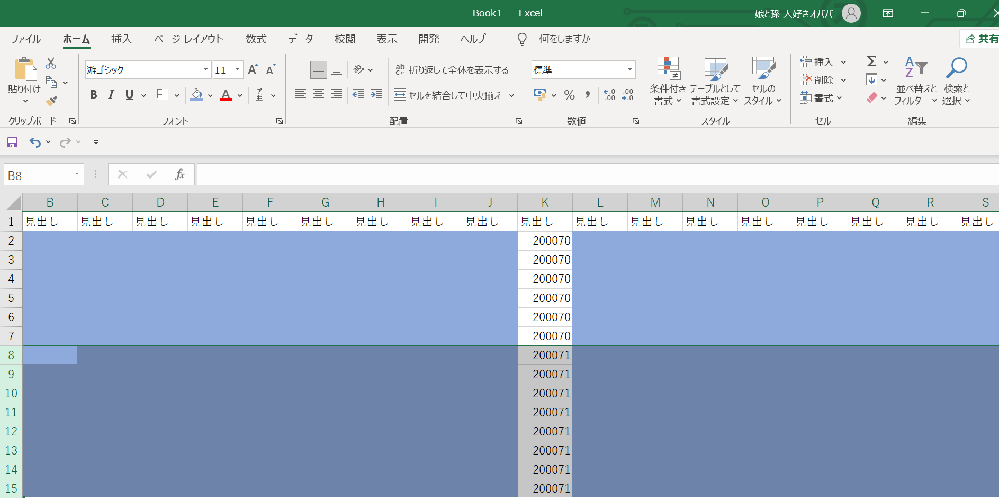Open Format cells dropdown
The image size is (999, 498).
point(821,98)
